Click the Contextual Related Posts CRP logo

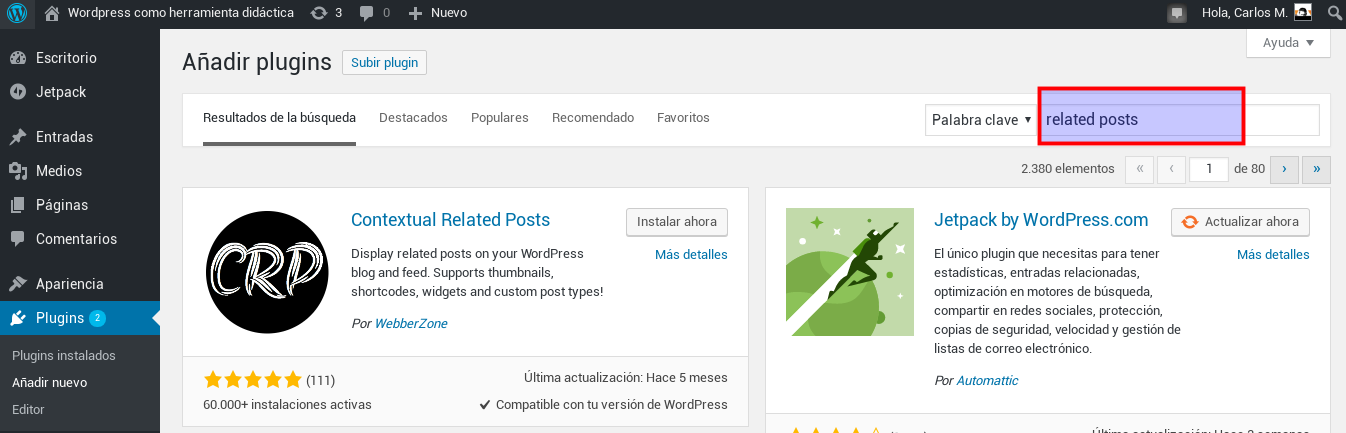click(266, 270)
